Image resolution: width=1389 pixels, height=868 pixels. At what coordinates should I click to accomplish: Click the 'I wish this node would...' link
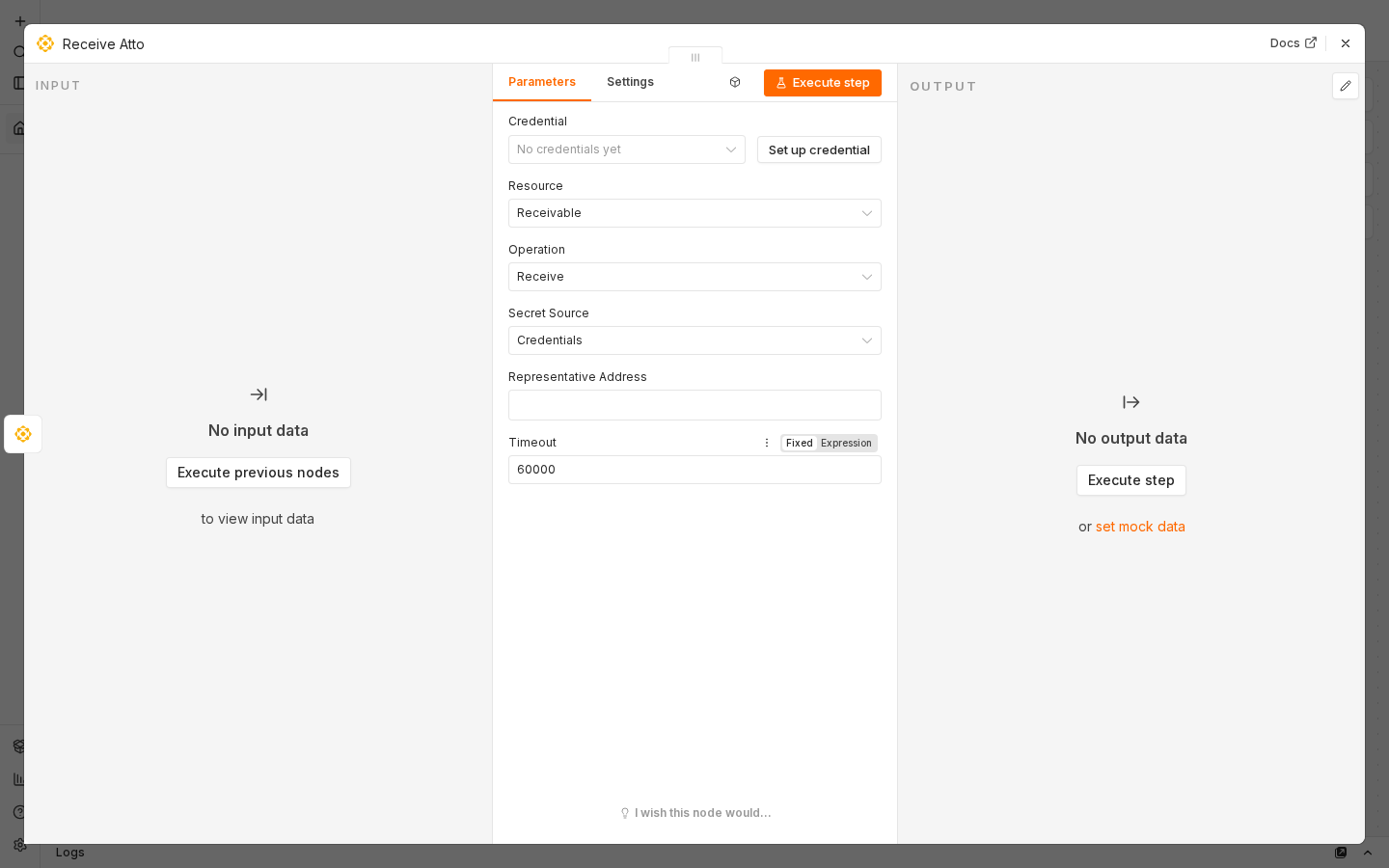695,813
